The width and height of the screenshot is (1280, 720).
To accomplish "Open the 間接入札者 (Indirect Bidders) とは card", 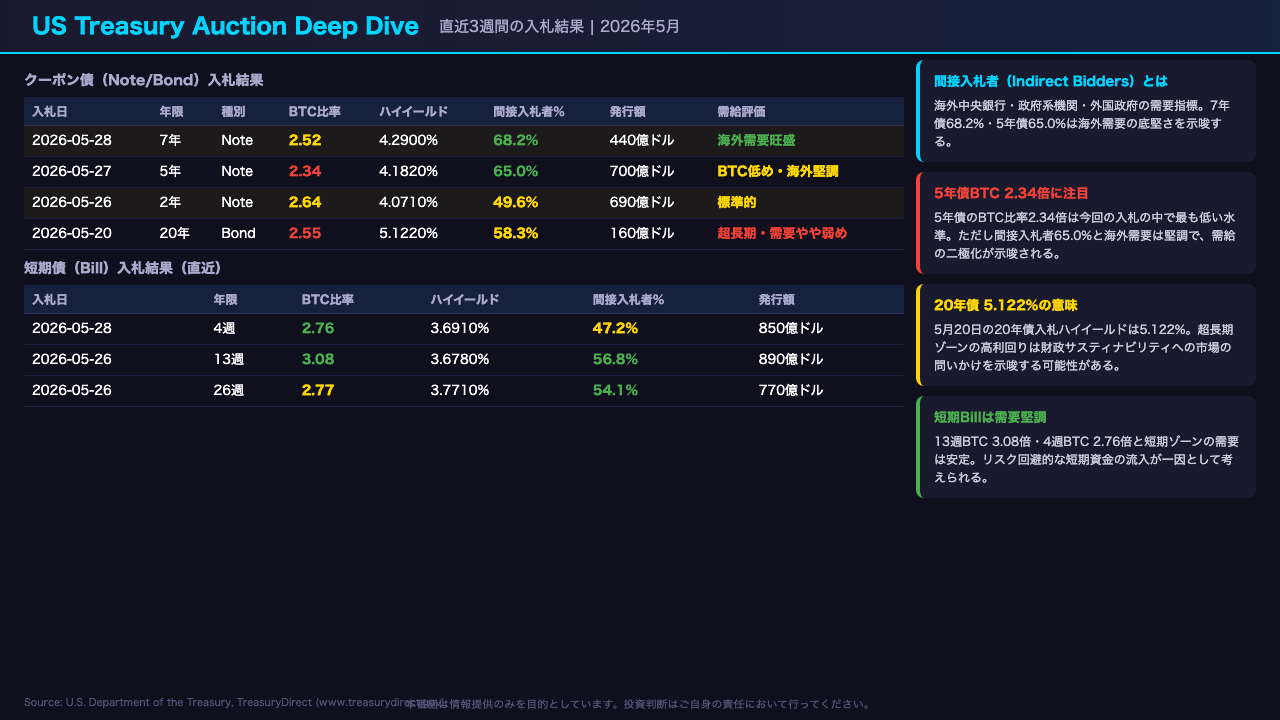I will coord(1086,111).
